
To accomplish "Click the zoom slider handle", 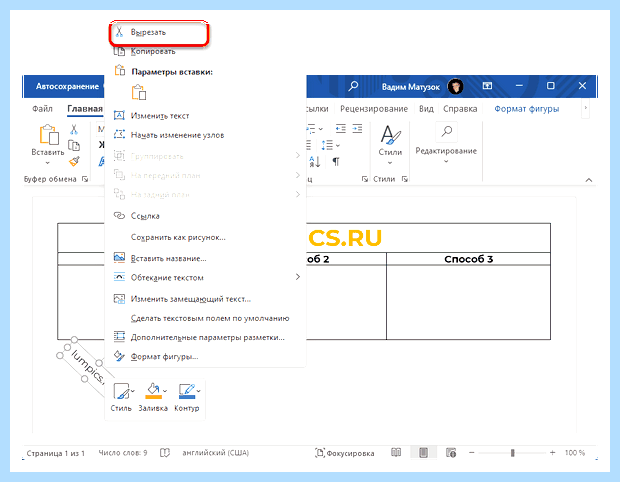I will 512,453.
